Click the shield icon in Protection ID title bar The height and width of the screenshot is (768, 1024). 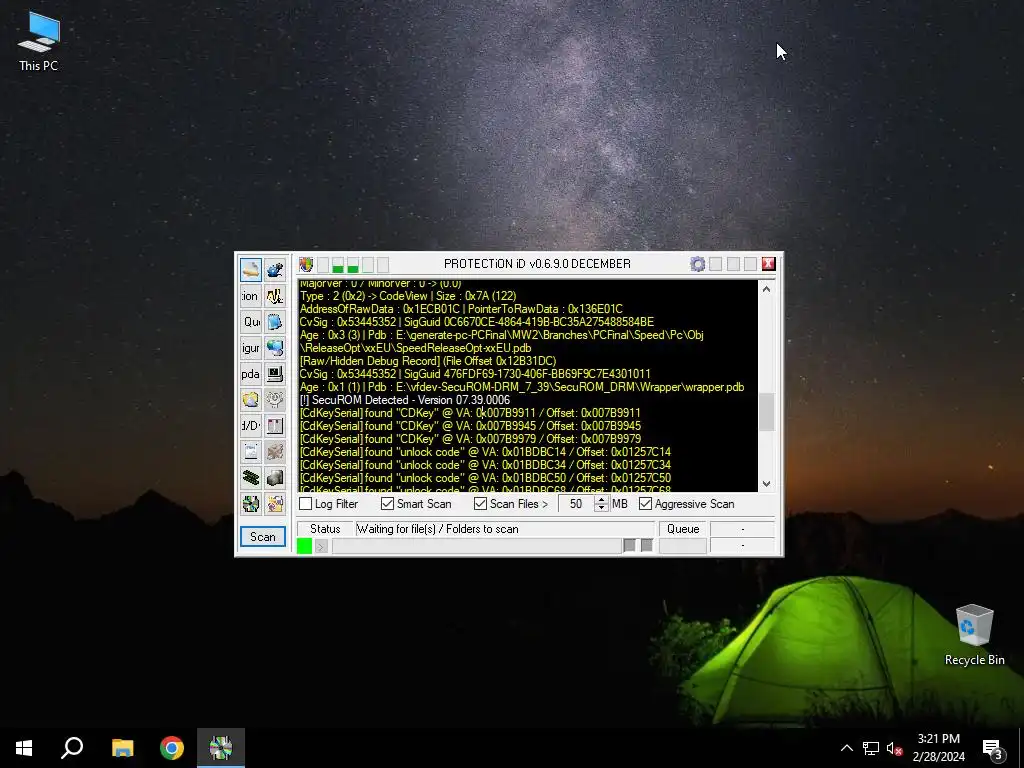pyautogui.click(x=306, y=264)
